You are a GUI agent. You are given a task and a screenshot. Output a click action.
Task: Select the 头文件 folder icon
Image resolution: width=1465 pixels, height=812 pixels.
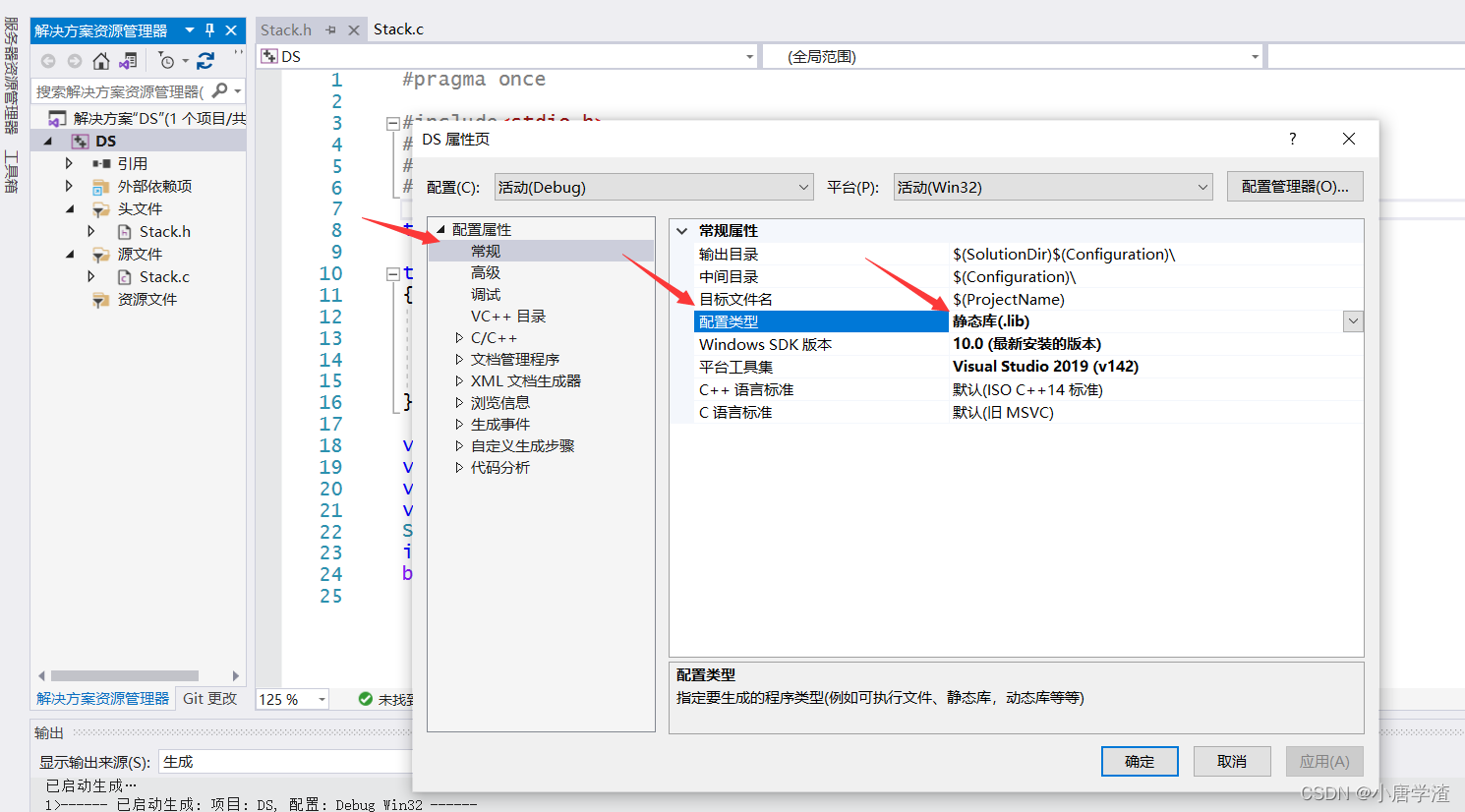click(100, 209)
